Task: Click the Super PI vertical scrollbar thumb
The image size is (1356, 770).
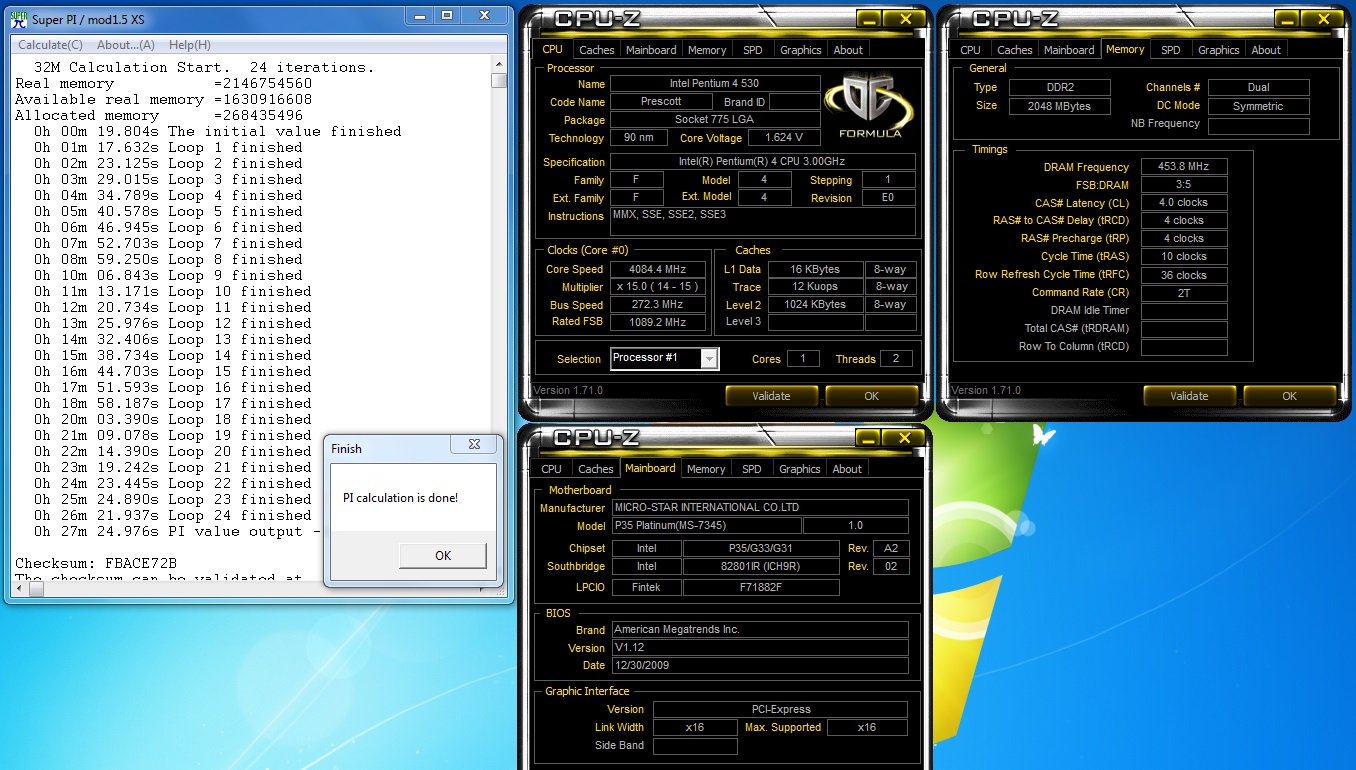Action: tap(499, 81)
